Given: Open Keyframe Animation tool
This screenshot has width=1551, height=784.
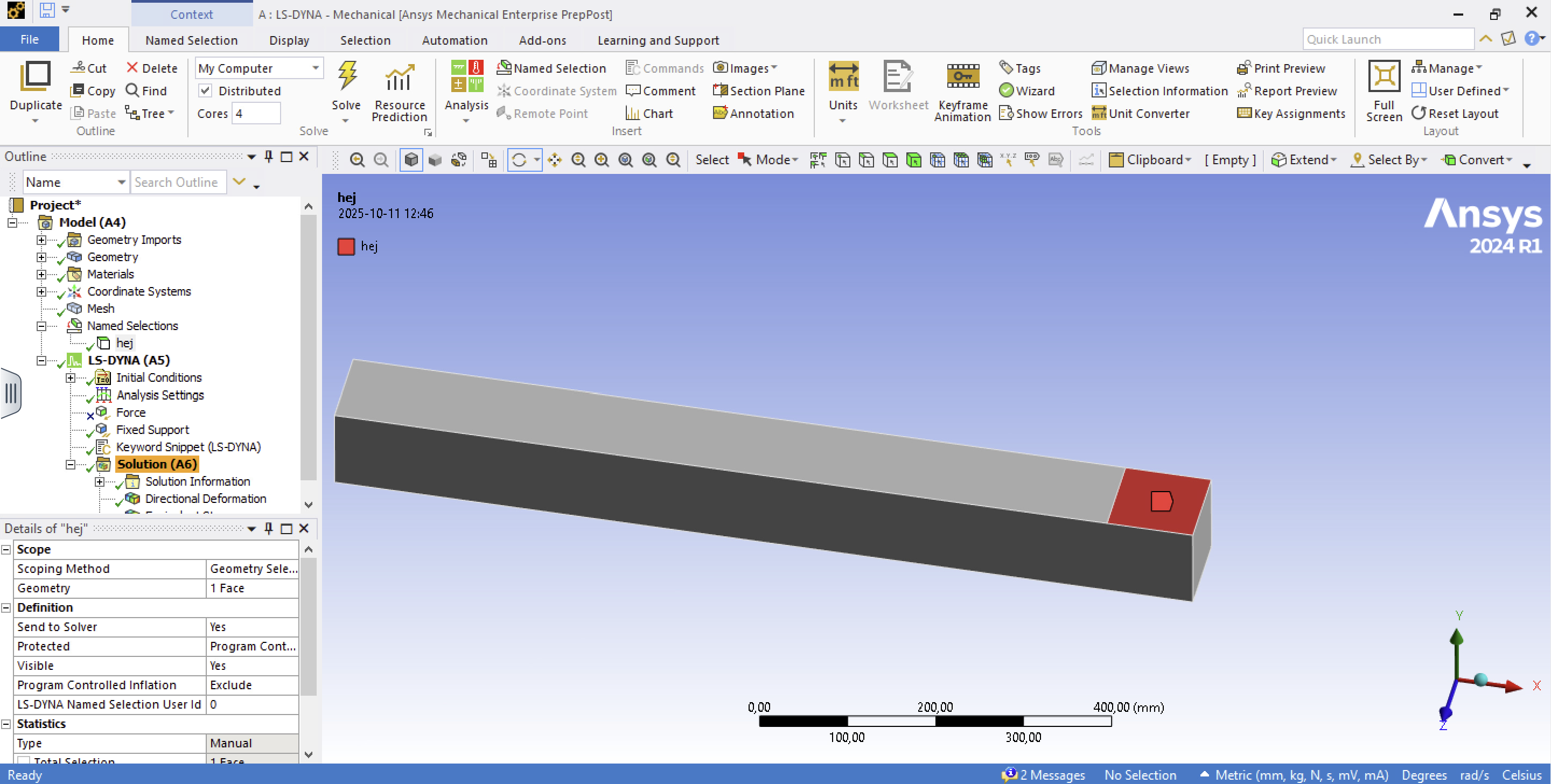Looking at the screenshot, I should point(962,77).
